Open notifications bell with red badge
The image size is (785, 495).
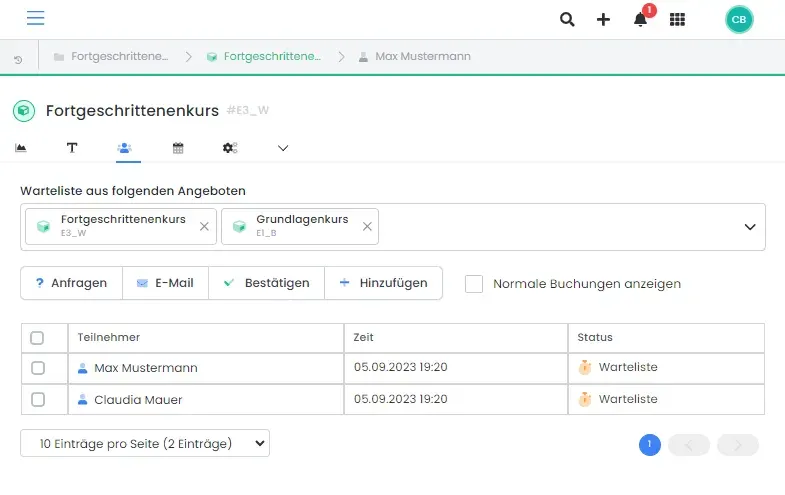(640, 19)
